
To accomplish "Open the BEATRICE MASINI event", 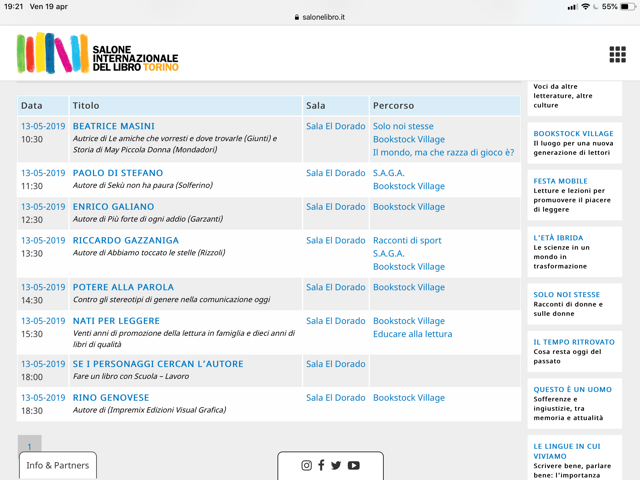I will point(113,126).
